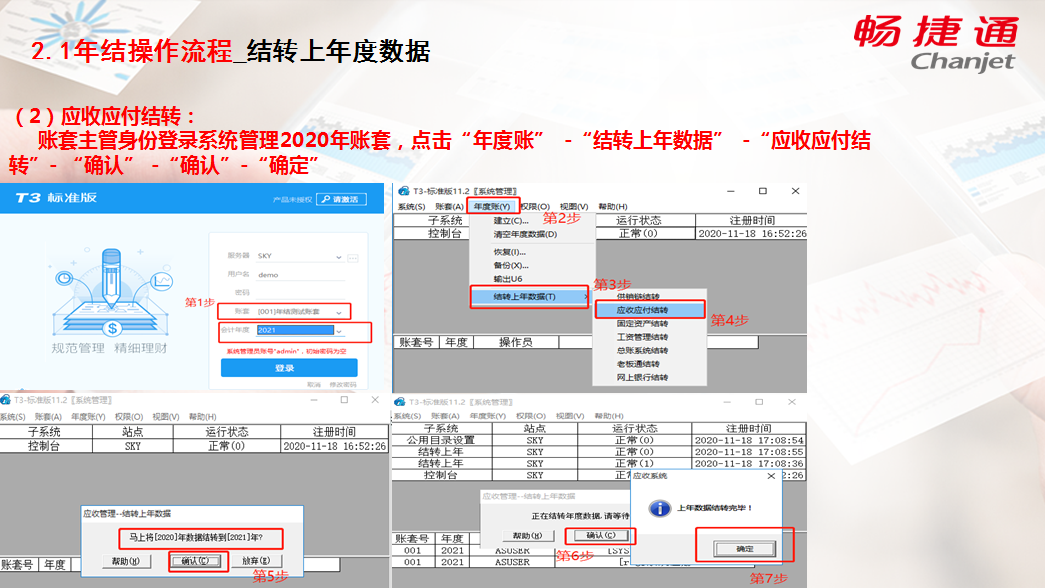
Task: Click T3 app icon in top-right window title bar
Action: (404, 191)
